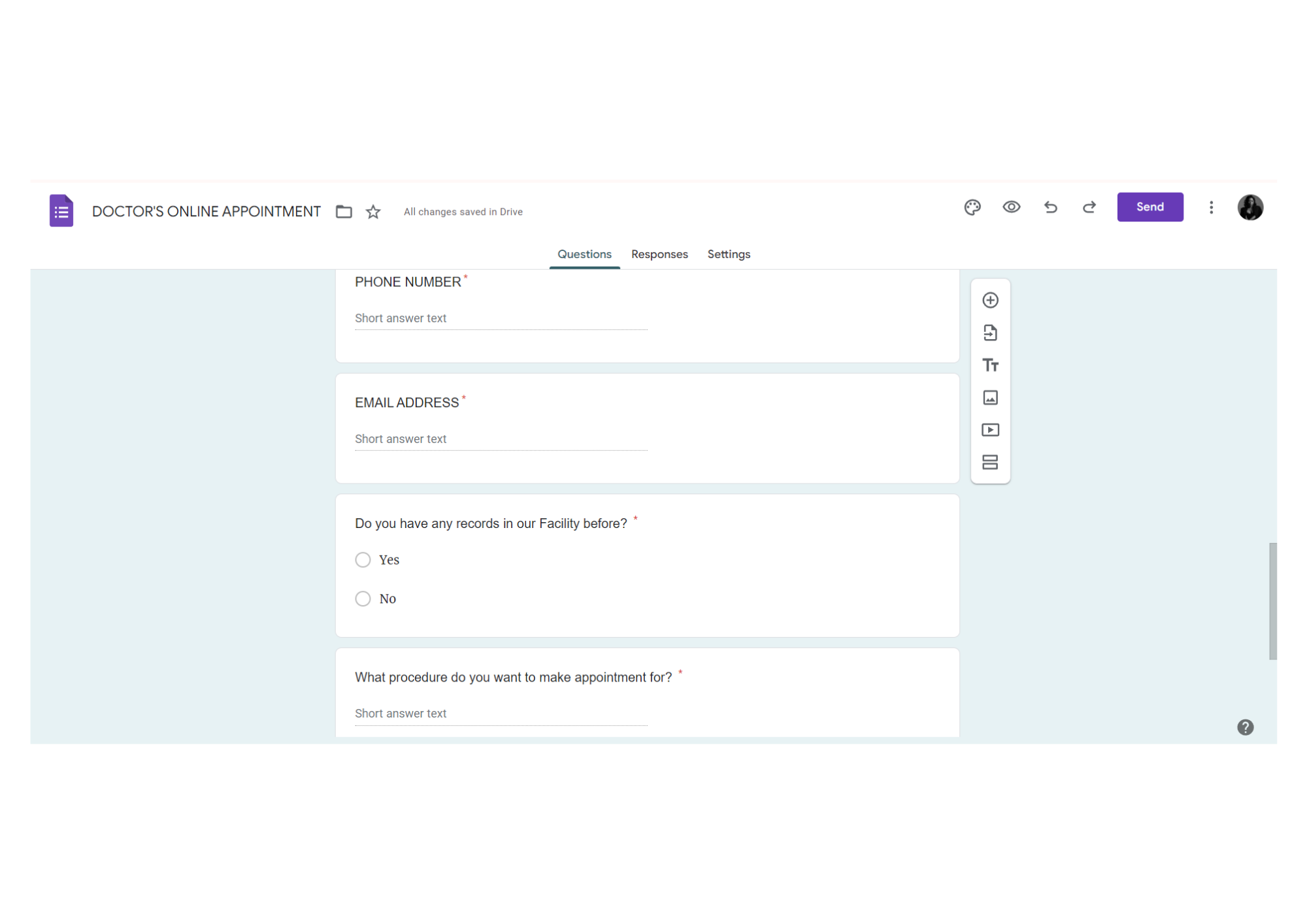Preview the form with the eye icon

click(1011, 207)
